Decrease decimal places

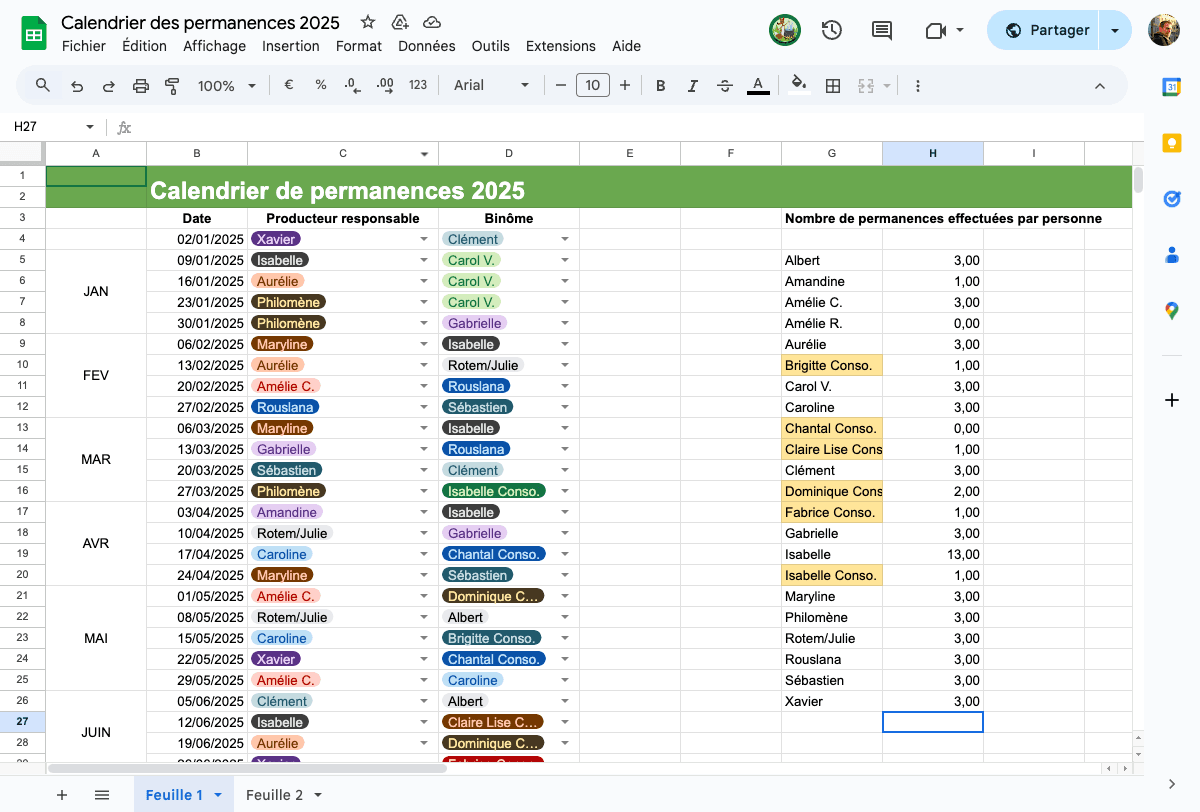point(352,85)
